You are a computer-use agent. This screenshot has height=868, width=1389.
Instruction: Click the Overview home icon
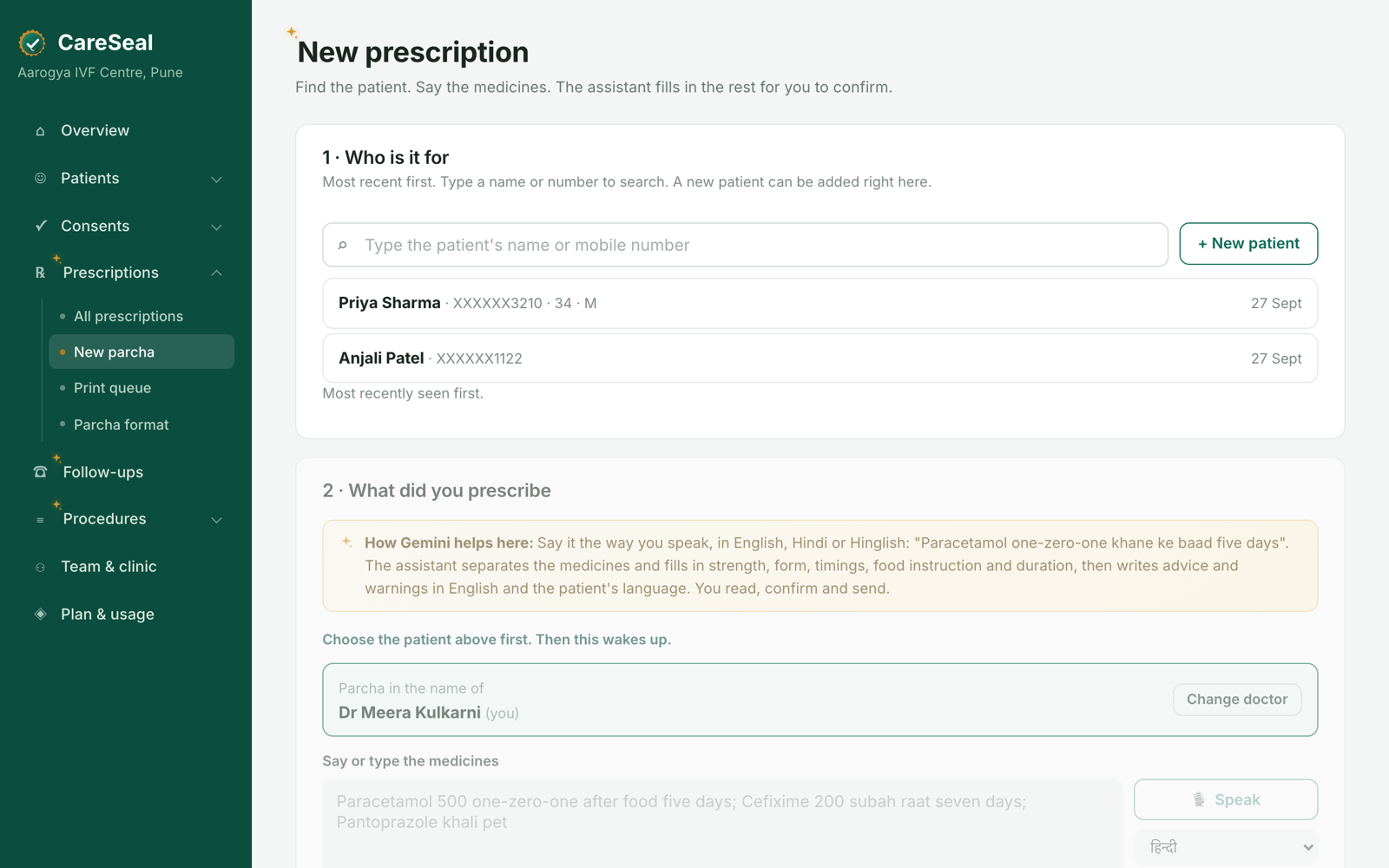click(x=40, y=131)
